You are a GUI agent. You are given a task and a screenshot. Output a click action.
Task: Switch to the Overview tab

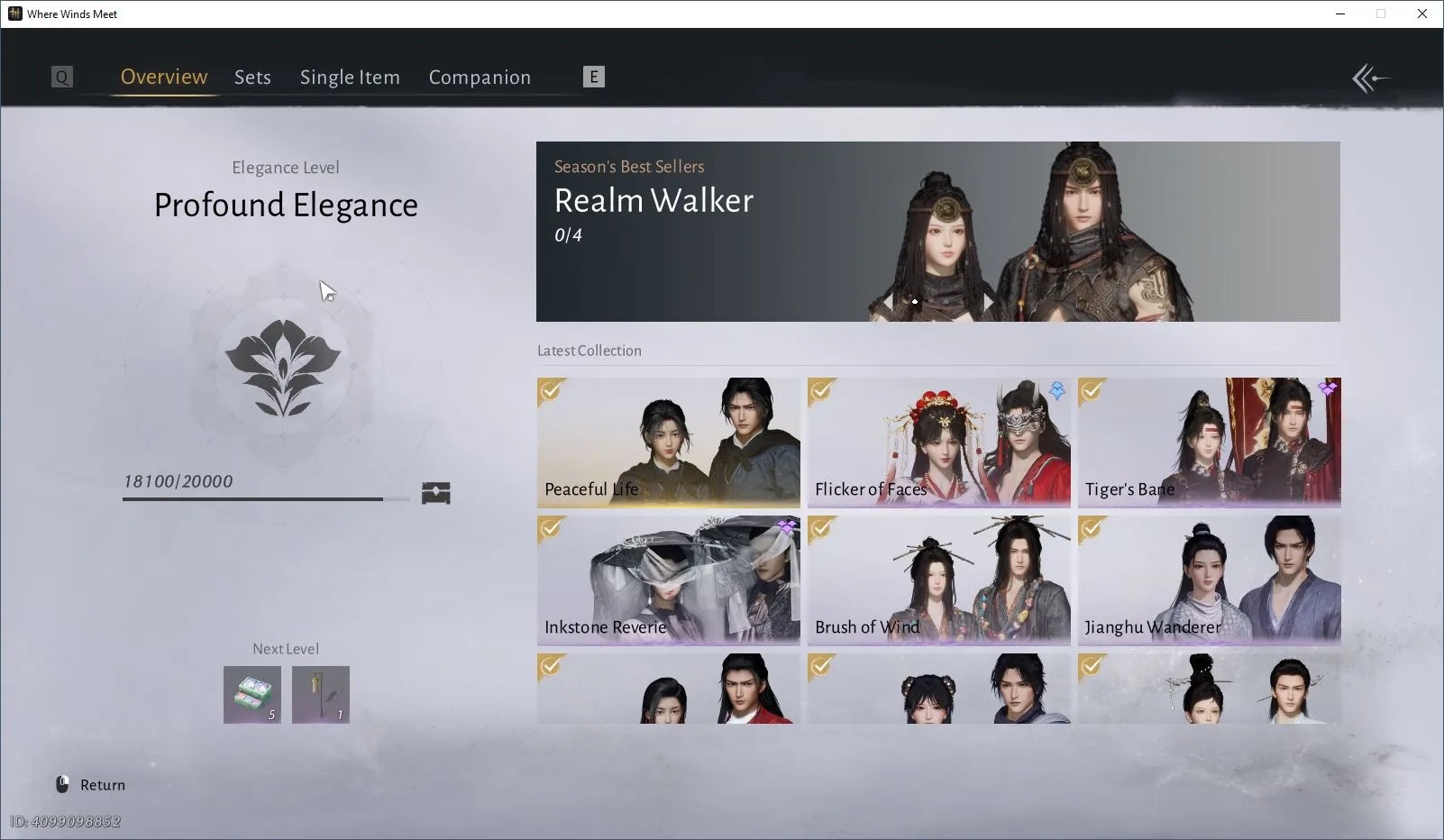pos(164,77)
